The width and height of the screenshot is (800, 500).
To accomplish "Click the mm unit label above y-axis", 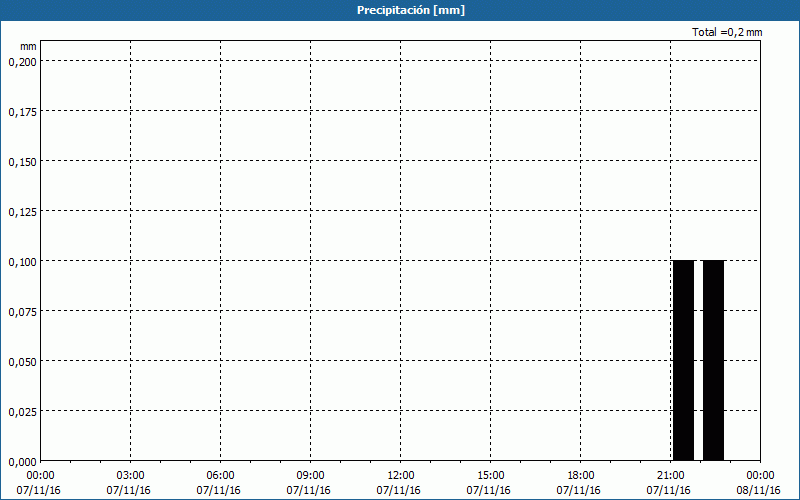I will [x=28, y=46].
